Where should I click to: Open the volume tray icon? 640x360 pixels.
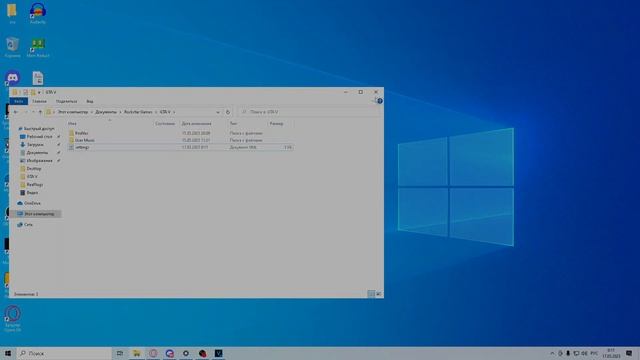coord(584,353)
